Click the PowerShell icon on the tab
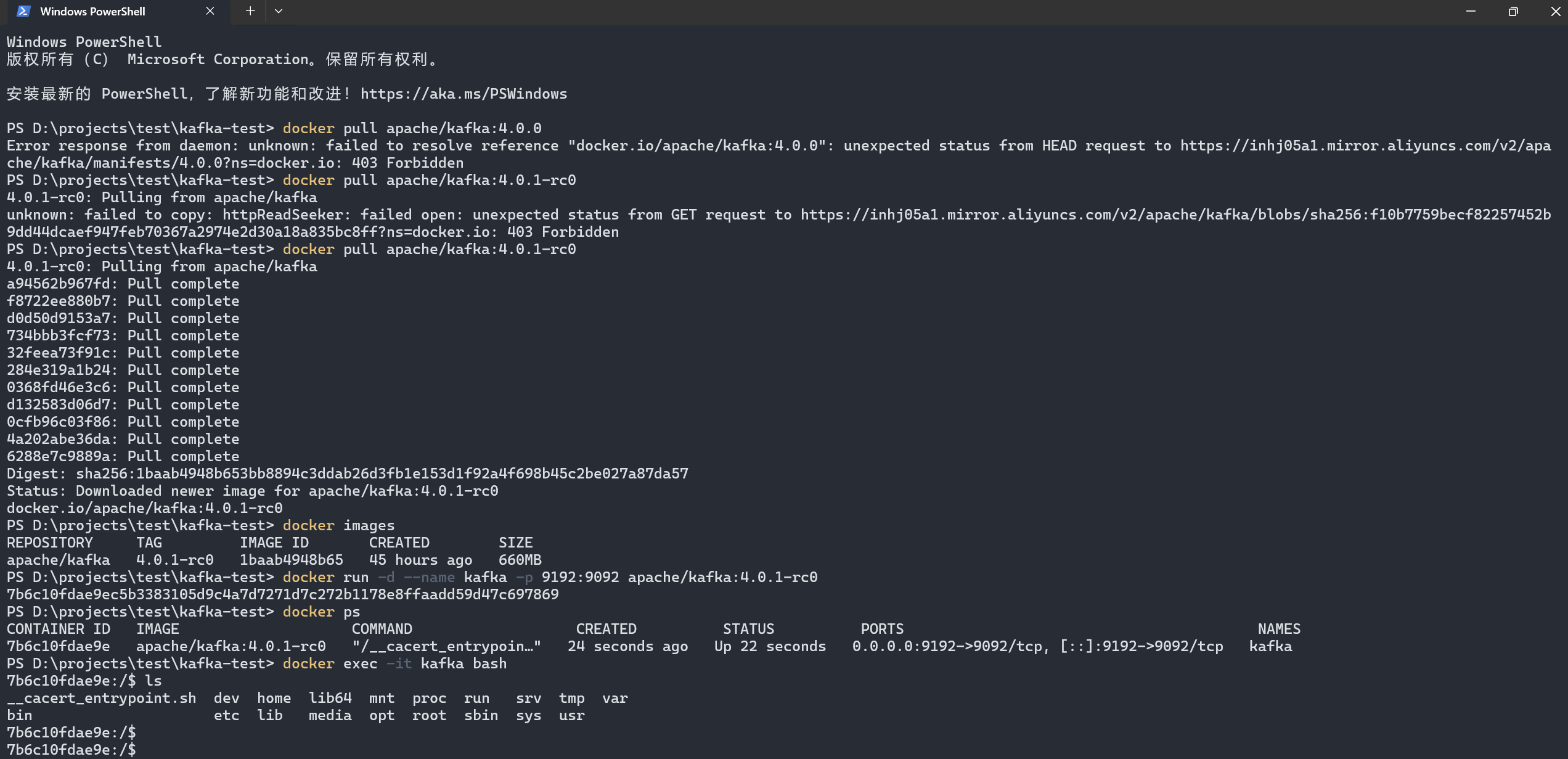Image resolution: width=1568 pixels, height=759 pixels. pyautogui.click(x=23, y=11)
